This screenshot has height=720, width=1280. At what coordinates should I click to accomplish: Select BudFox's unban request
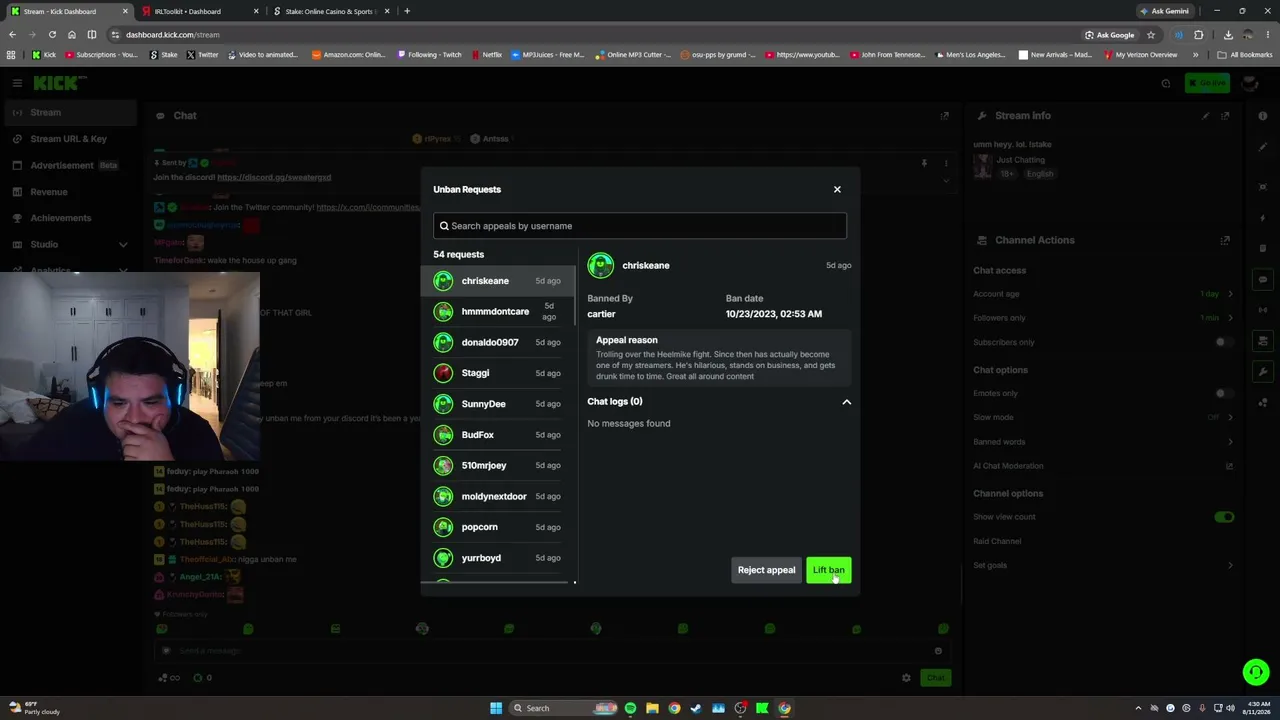(498, 435)
